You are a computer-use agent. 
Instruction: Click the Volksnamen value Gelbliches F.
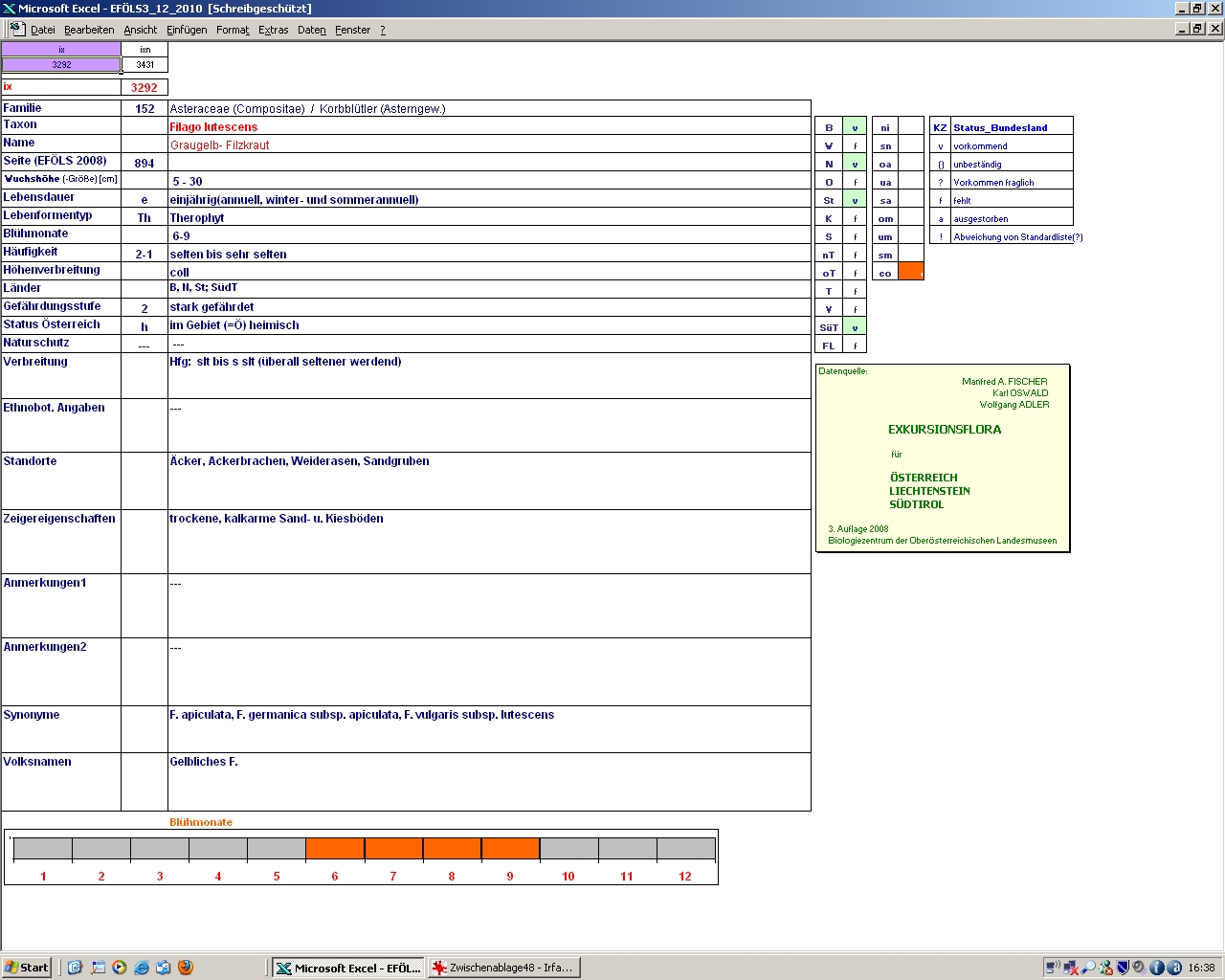(204, 762)
